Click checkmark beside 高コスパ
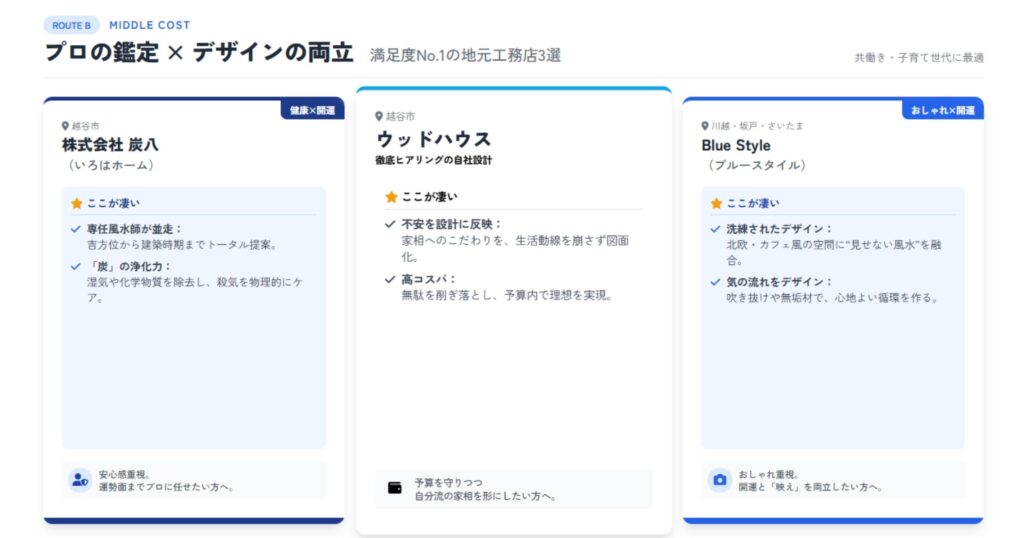Viewport: 1024px width, 538px height. pyautogui.click(x=390, y=279)
